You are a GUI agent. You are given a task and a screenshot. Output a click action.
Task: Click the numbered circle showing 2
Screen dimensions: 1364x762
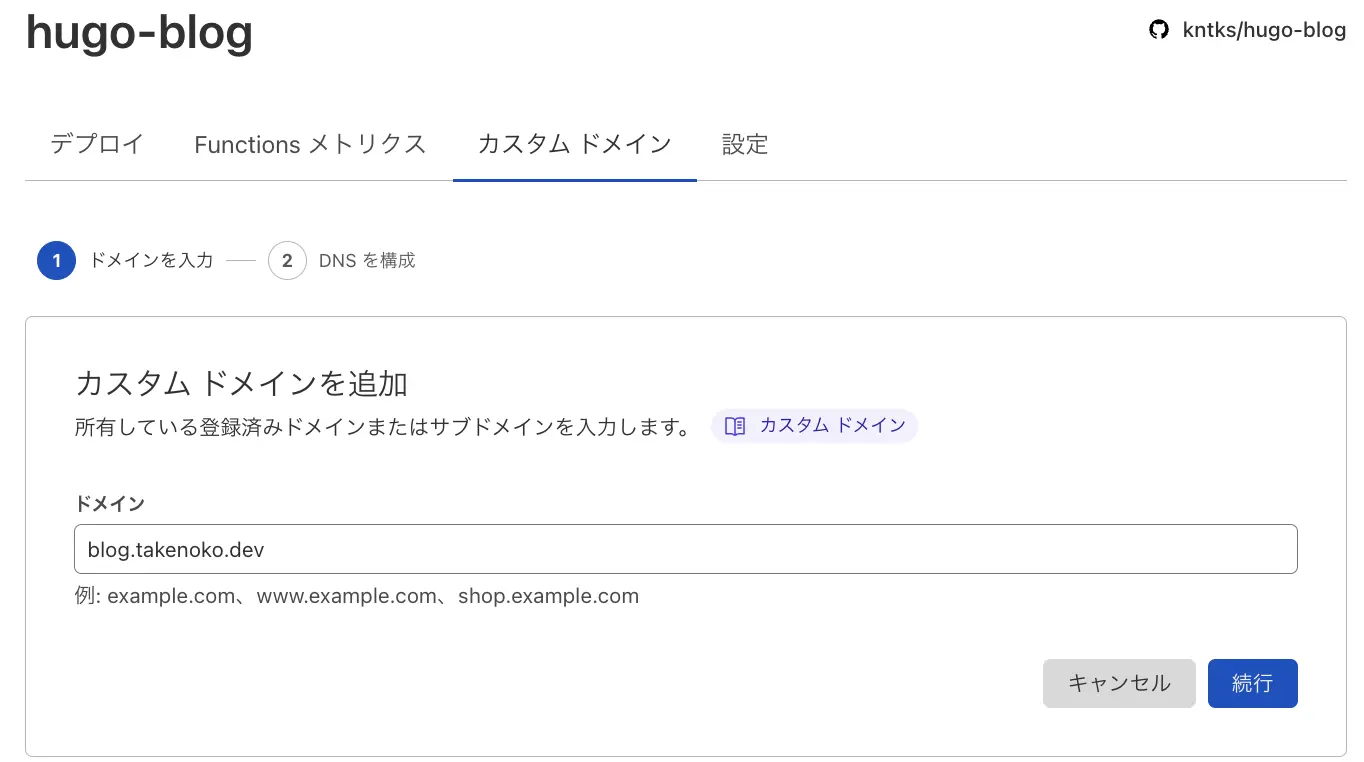point(287,260)
